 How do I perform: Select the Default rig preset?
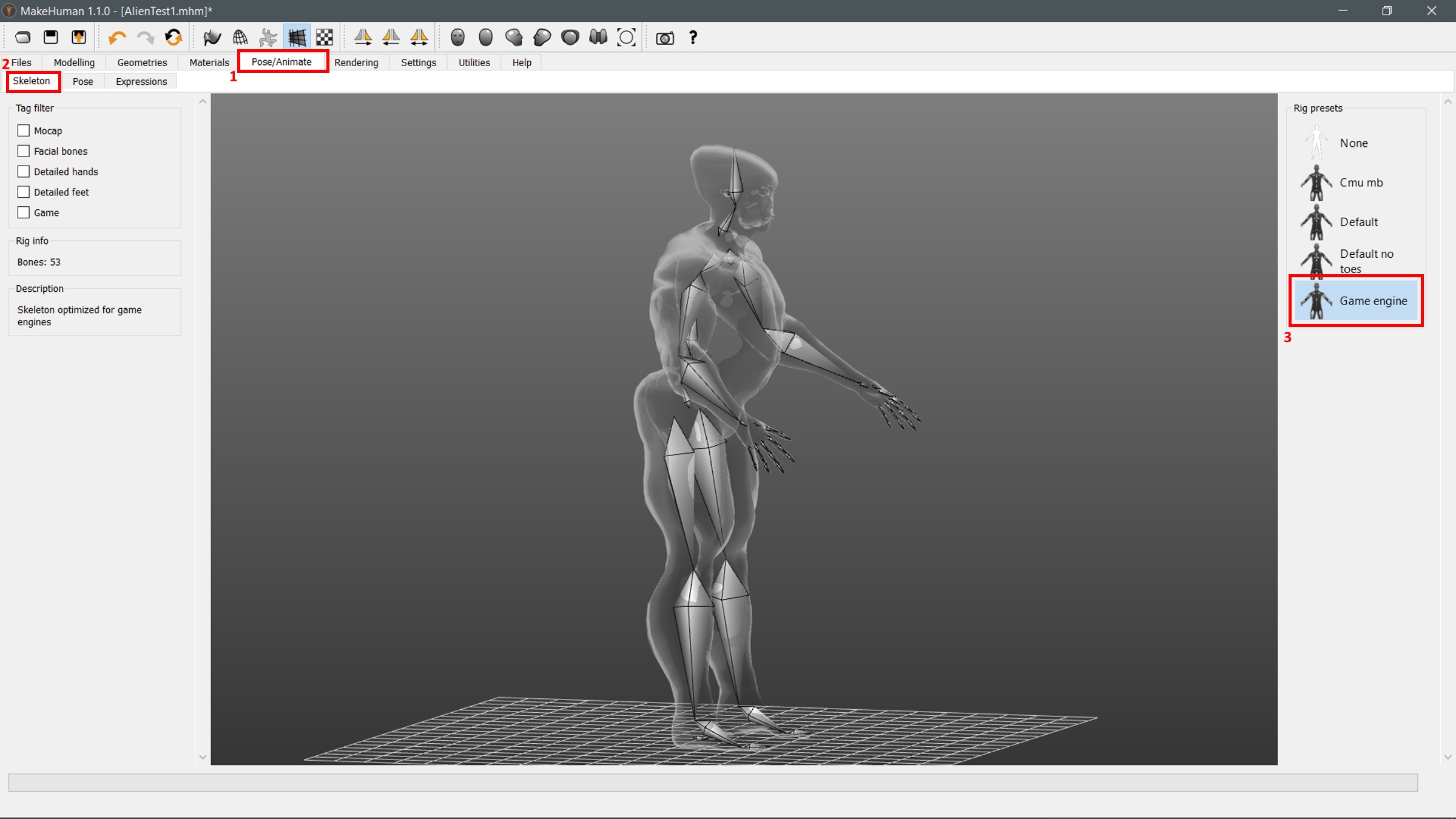pyautogui.click(x=1355, y=222)
